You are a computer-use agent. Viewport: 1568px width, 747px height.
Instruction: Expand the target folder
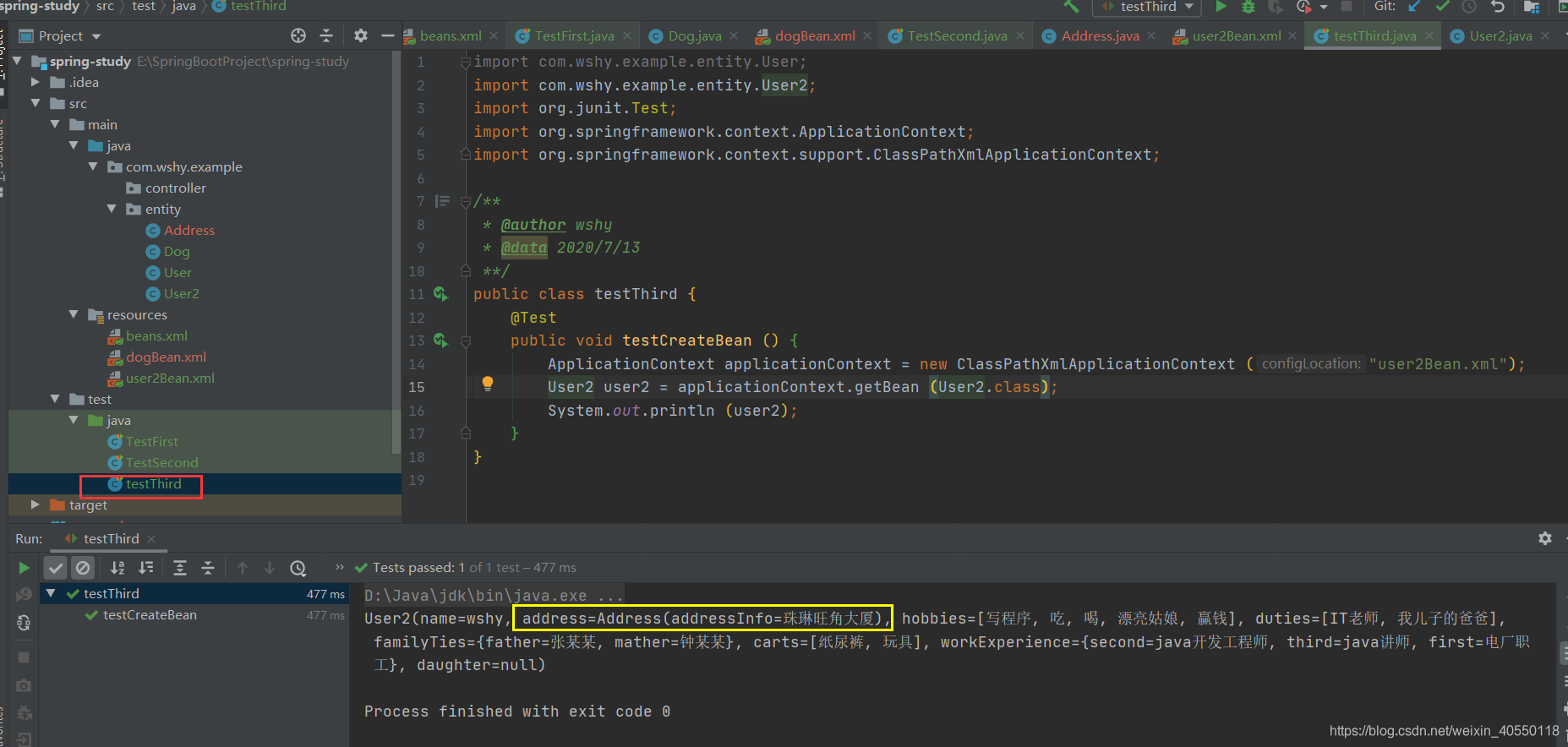pos(36,504)
